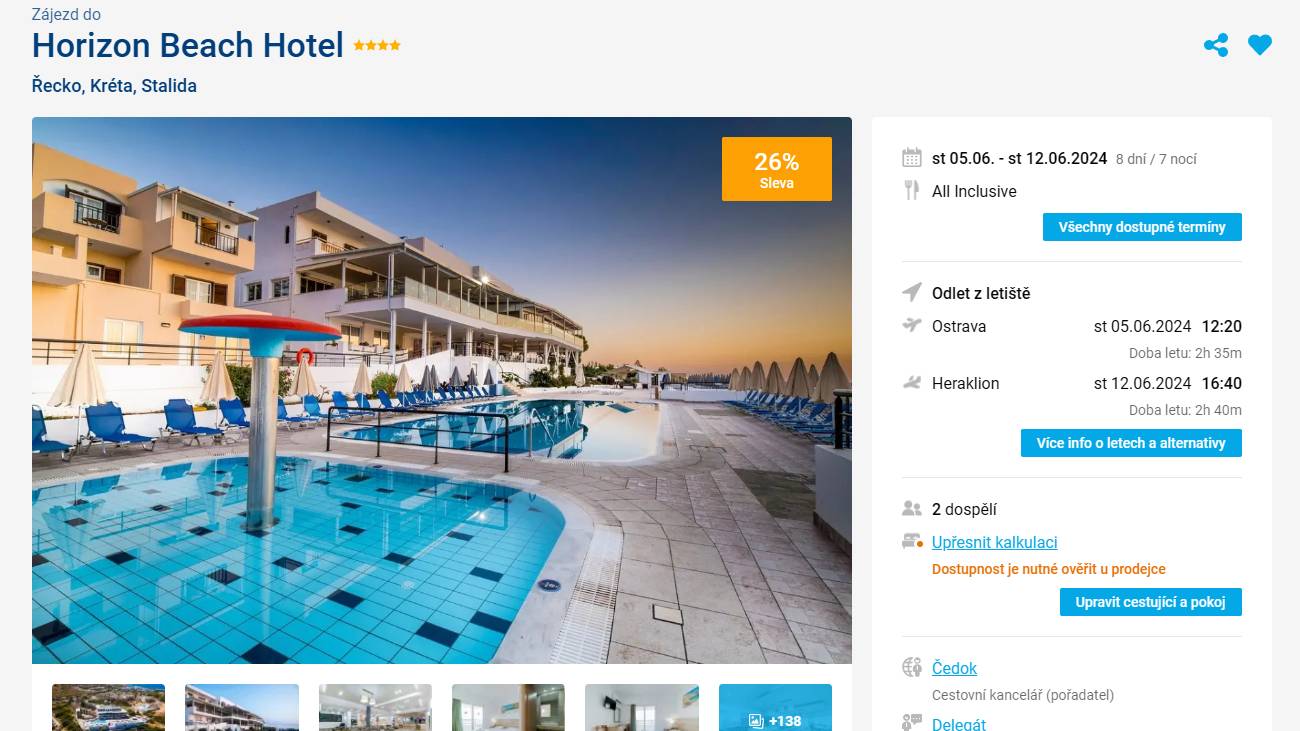Click Upravit cestující a pokoj button

pyautogui.click(x=1151, y=602)
